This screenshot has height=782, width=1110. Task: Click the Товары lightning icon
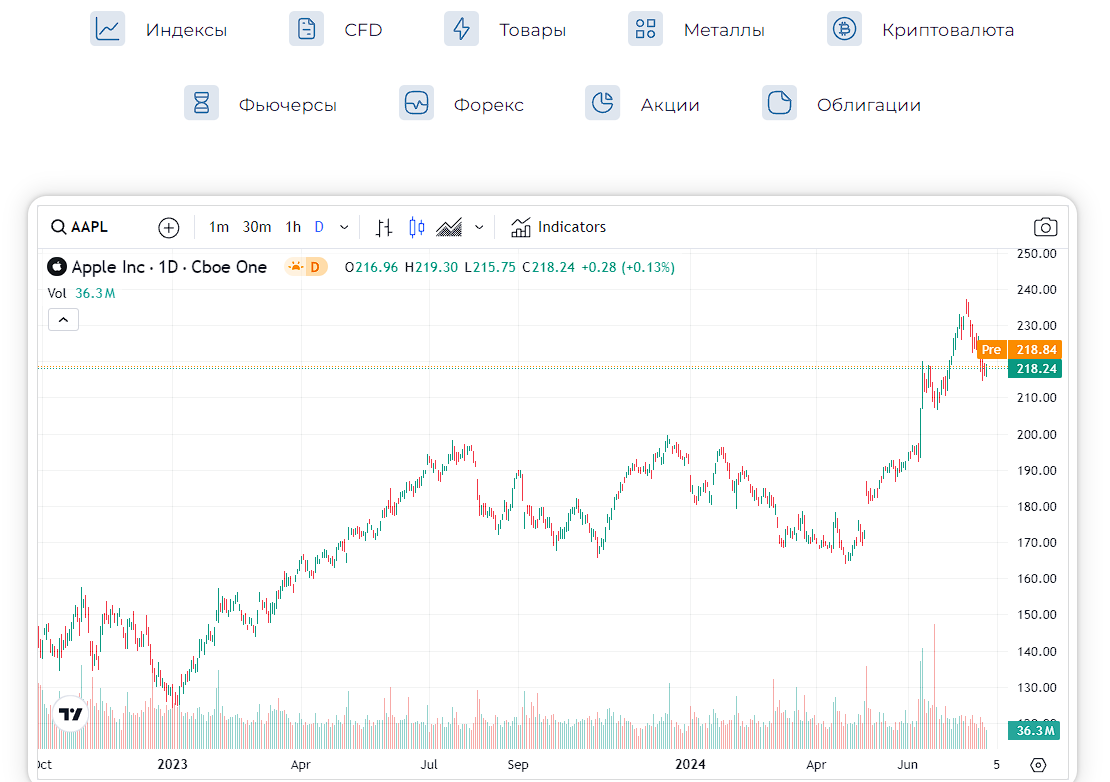tap(462, 29)
